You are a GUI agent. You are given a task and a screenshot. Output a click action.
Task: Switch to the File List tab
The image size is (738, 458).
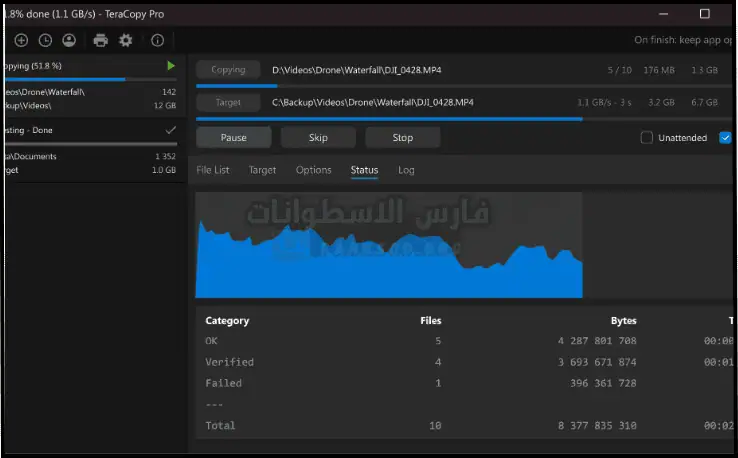click(x=212, y=170)
